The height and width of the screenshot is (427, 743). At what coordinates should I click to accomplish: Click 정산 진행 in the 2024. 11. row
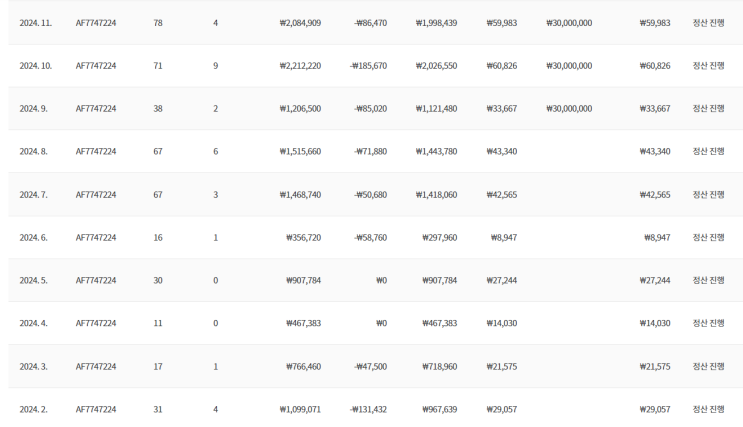point(708,23)
